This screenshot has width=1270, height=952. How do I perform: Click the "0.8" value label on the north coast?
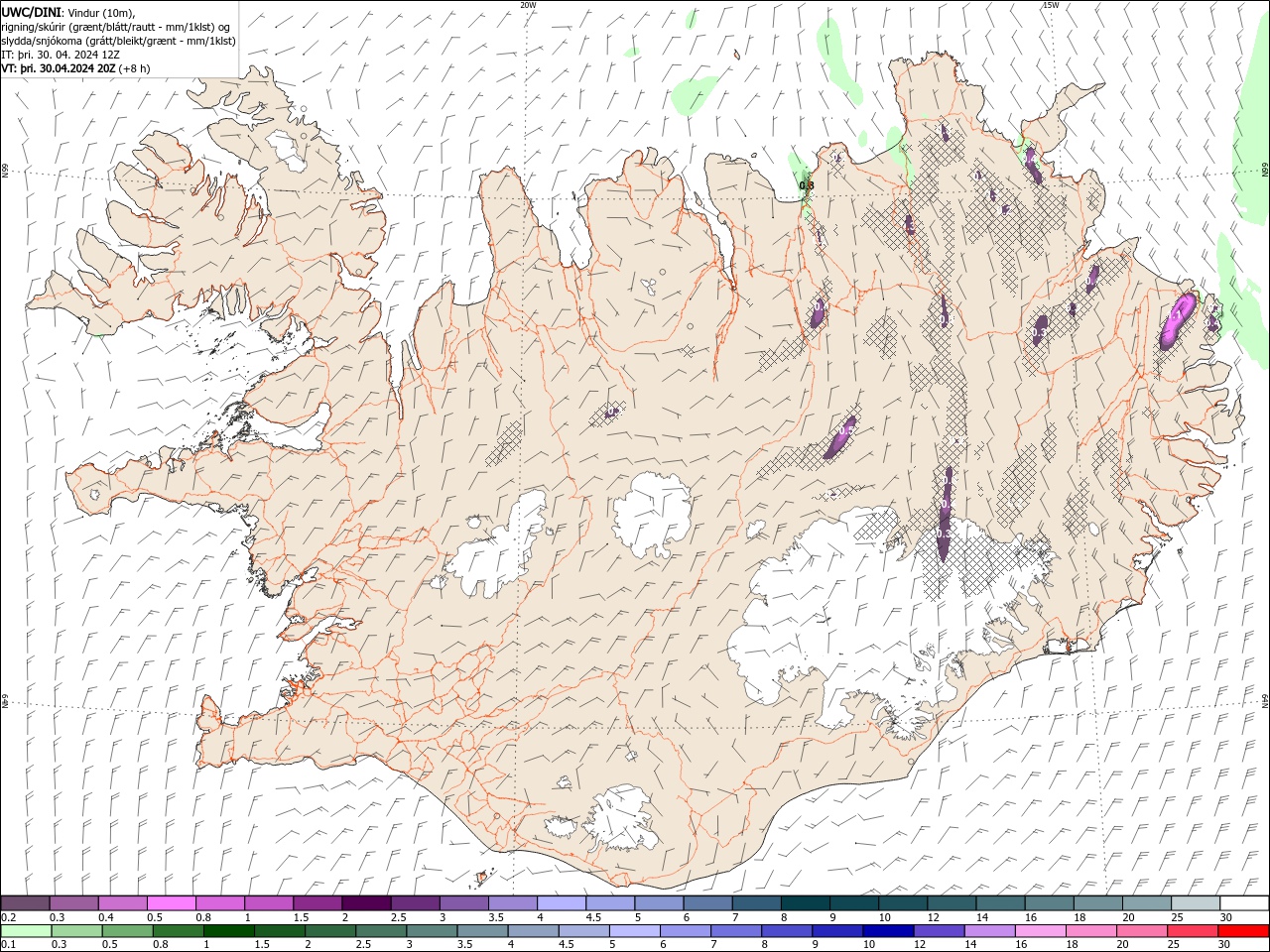click(807, 185)
